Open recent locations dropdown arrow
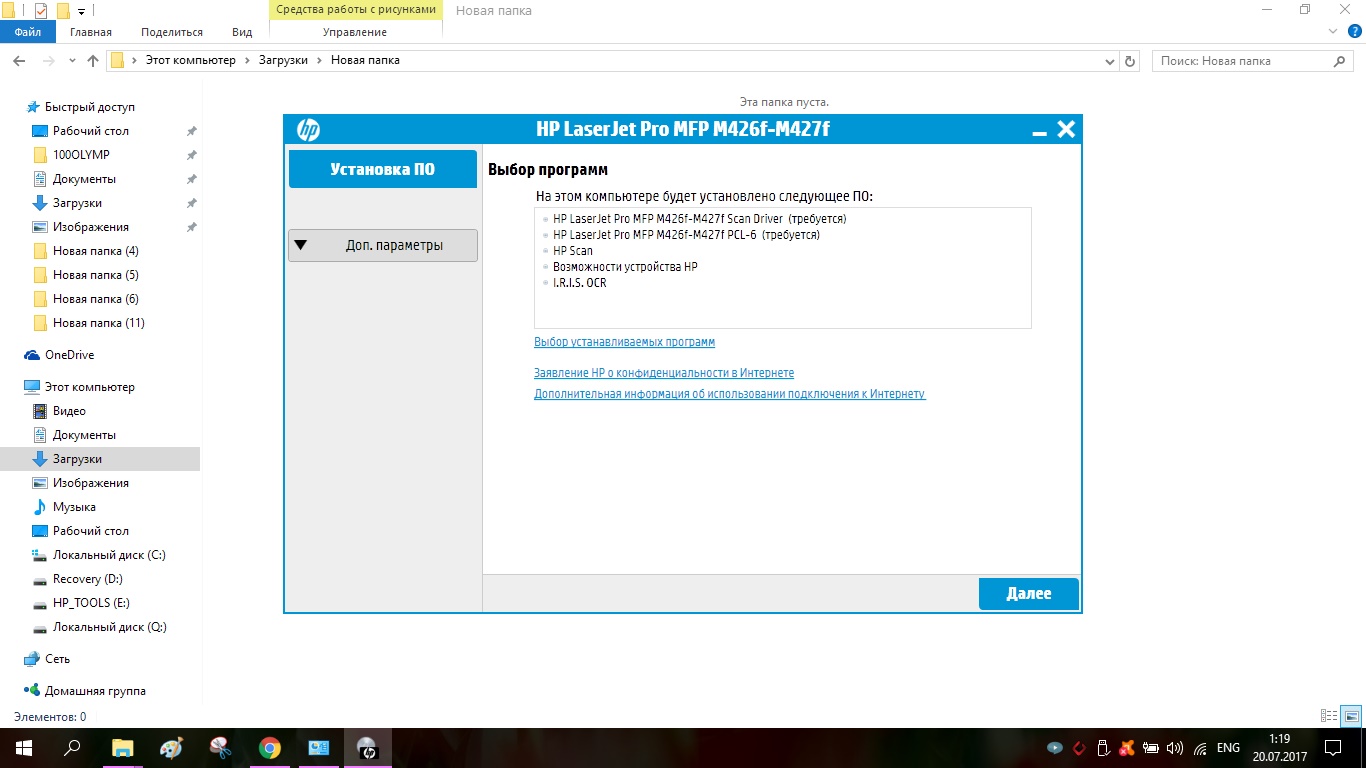Image resolution: width=1366 pixels, height=768 pixels. click(72, 61)
